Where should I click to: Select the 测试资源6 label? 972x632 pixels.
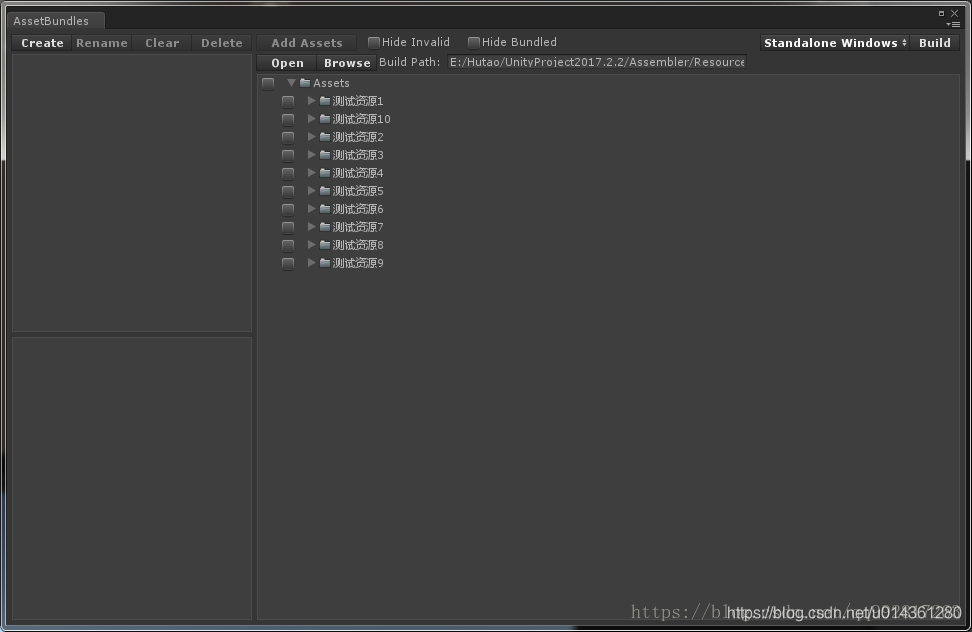(x=358, y=209)
